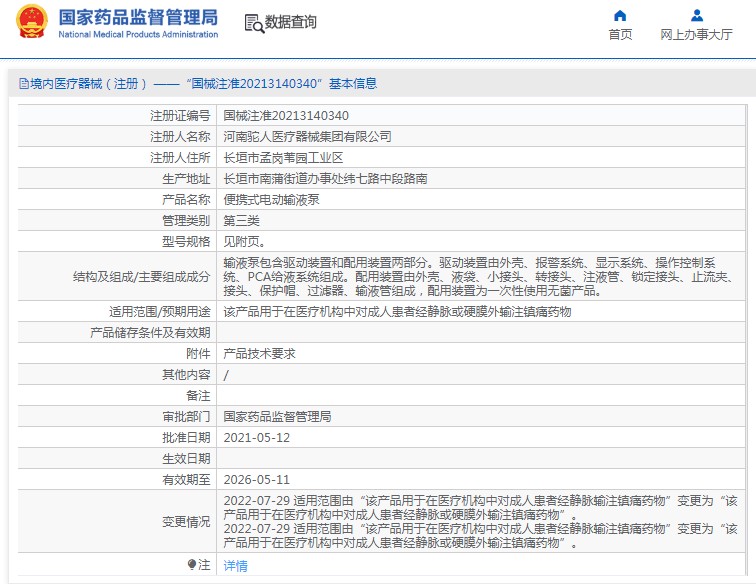Open the 数据查询 search document icon
This screenshot has width=756, height=584.
tap(254, 23)
